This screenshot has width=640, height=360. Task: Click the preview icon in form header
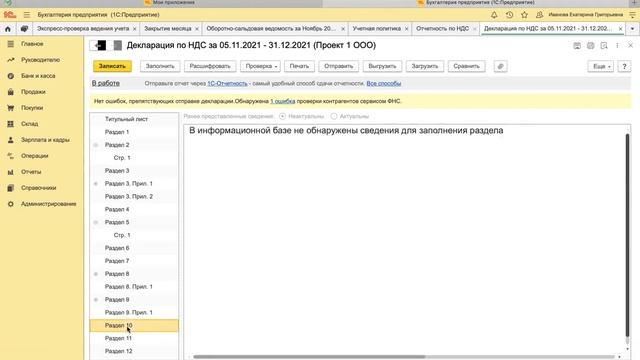point(604,46)
